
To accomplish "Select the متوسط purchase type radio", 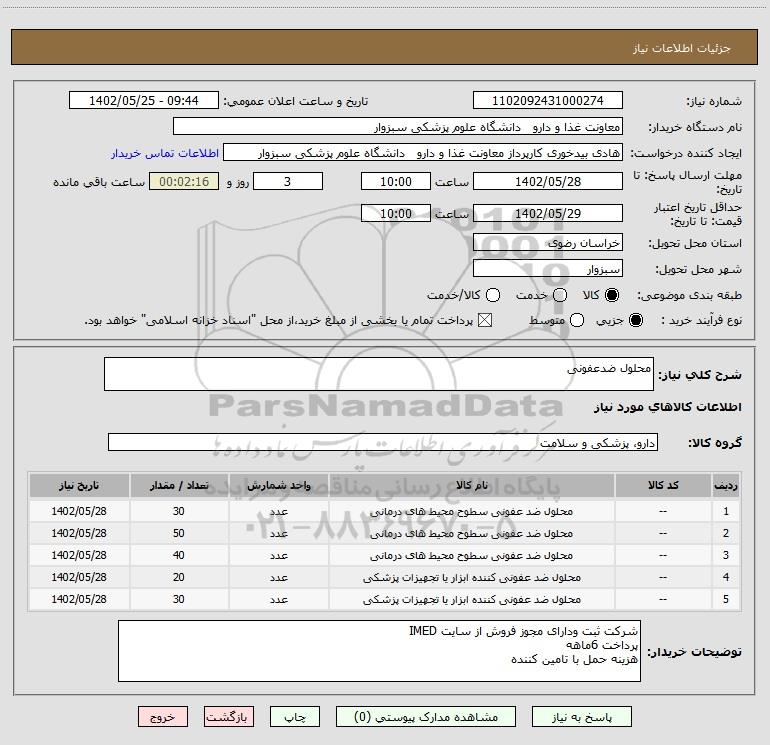I will [x=577, y=321].
